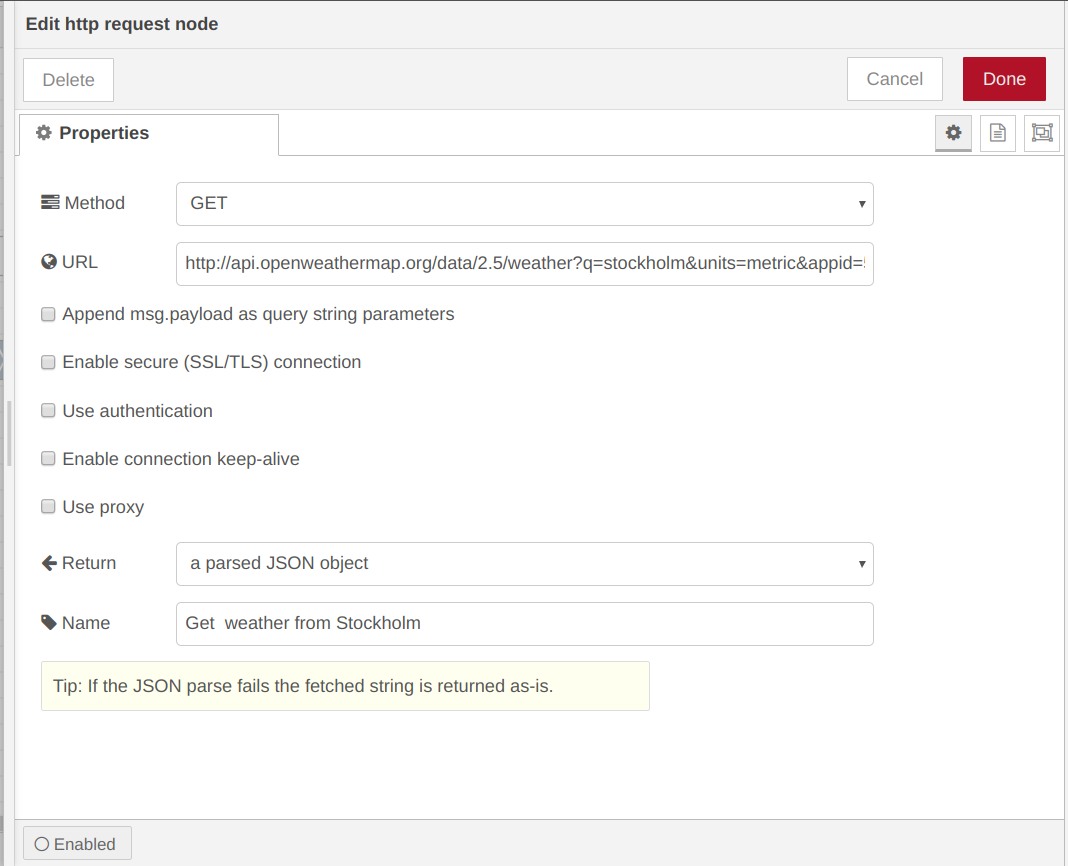Enable connection keep-alive checkbox

pyautogui.click(x=48, y=459)
